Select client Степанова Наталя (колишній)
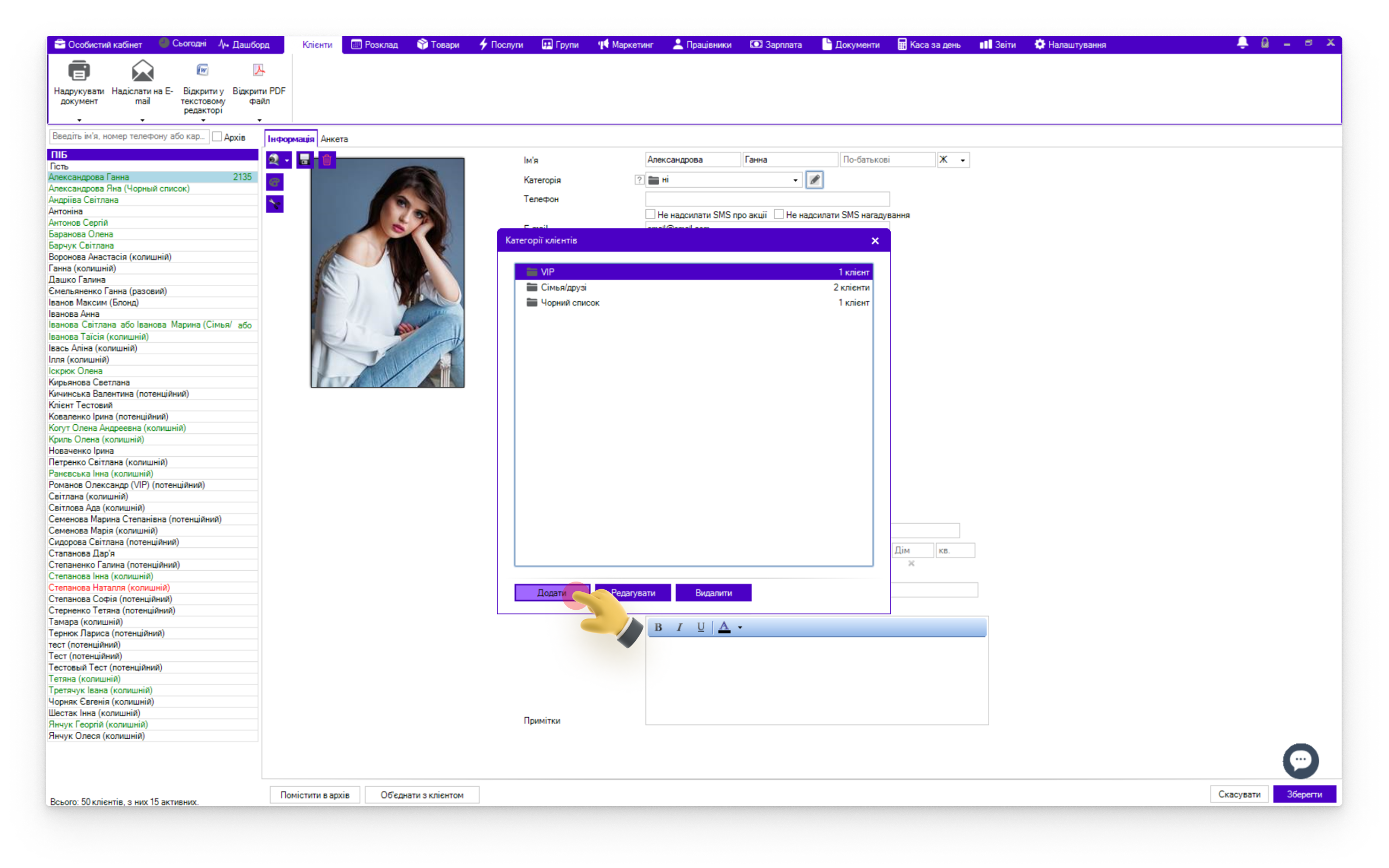Screen dimensions: 1389x868 pos(152,588)
